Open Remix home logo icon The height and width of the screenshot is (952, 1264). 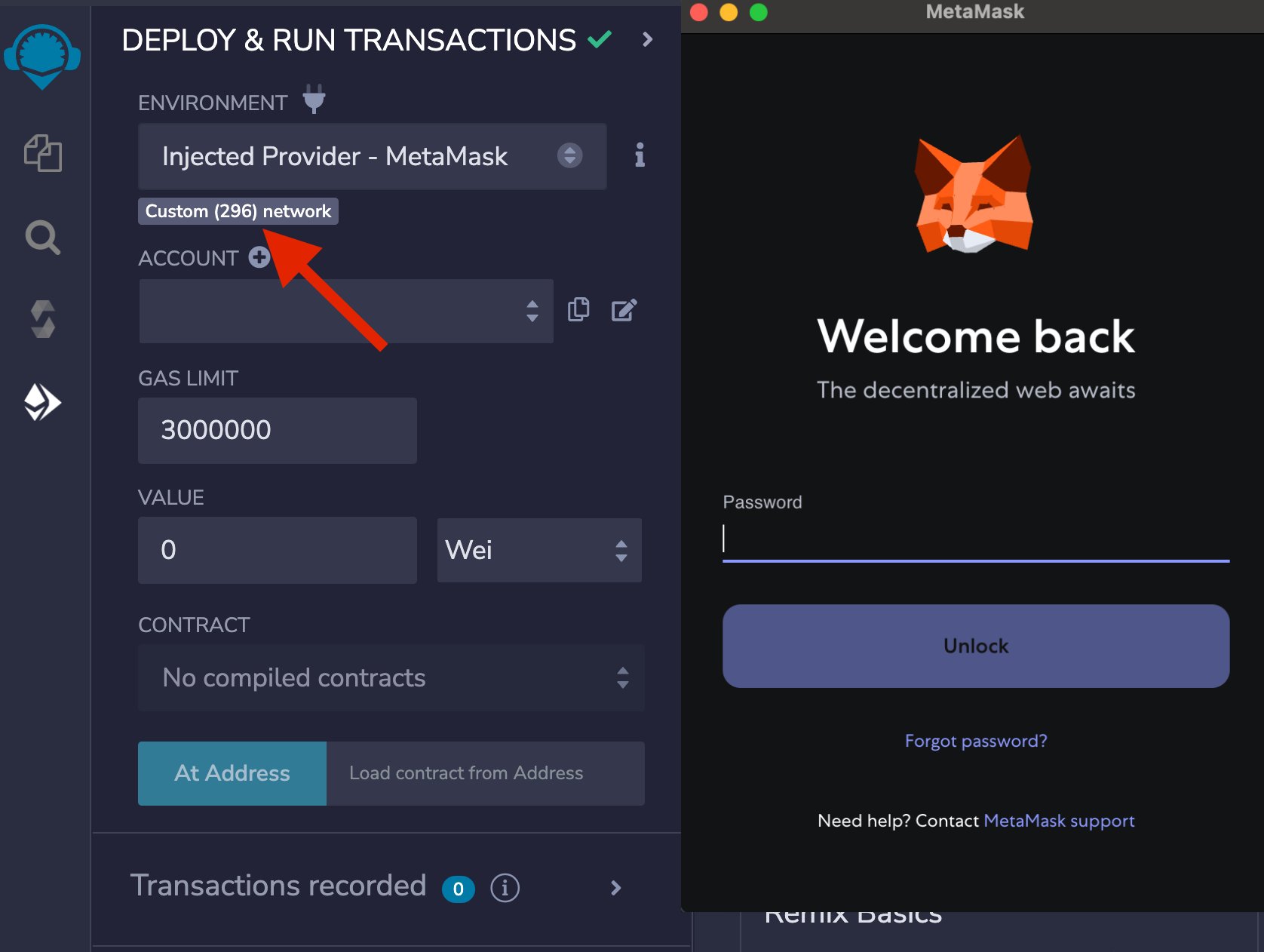click(42, 57)
